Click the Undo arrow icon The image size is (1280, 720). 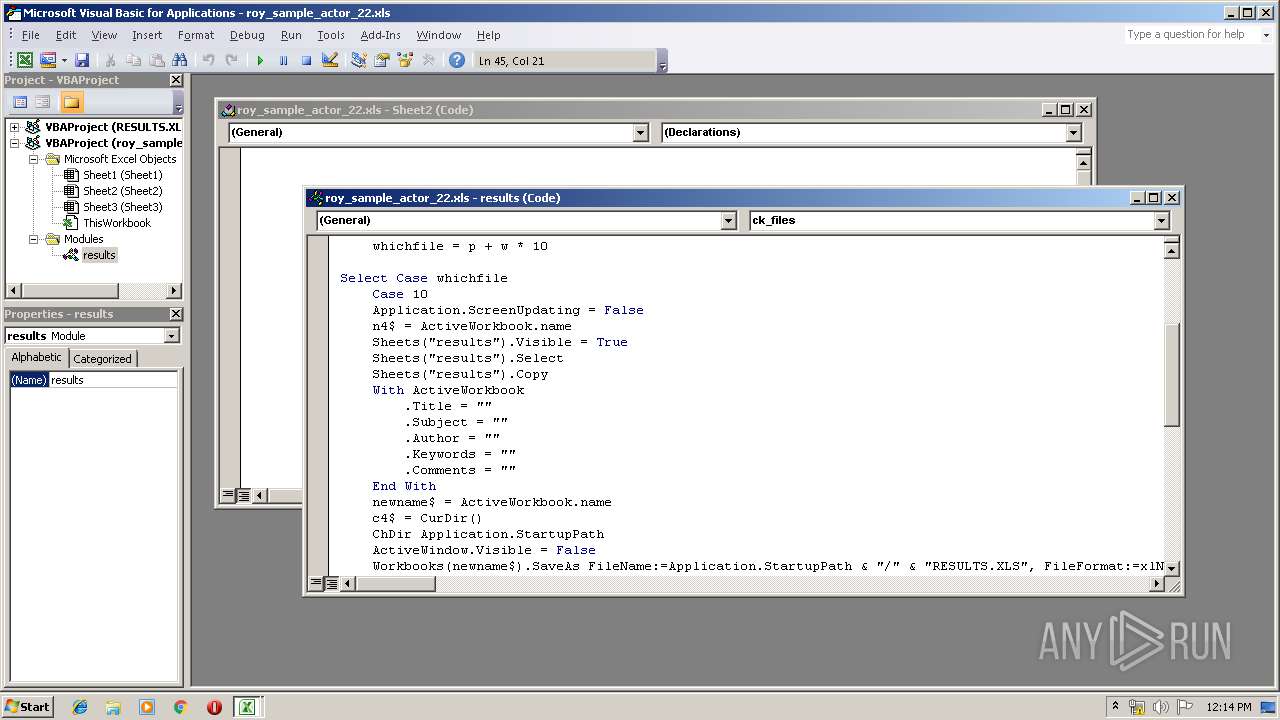(x=208, y=60)
